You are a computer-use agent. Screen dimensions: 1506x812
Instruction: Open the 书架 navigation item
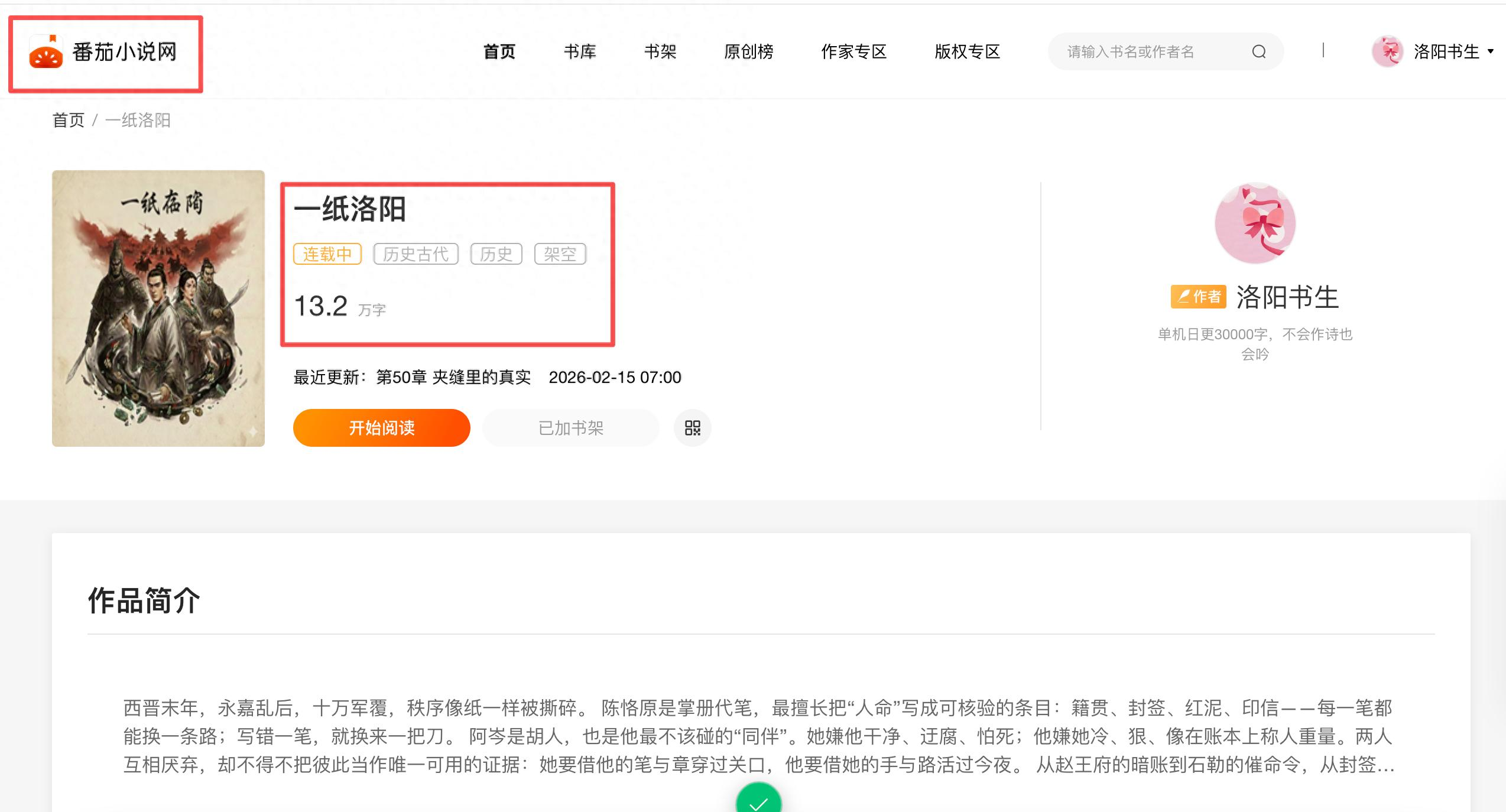[660, 52]
